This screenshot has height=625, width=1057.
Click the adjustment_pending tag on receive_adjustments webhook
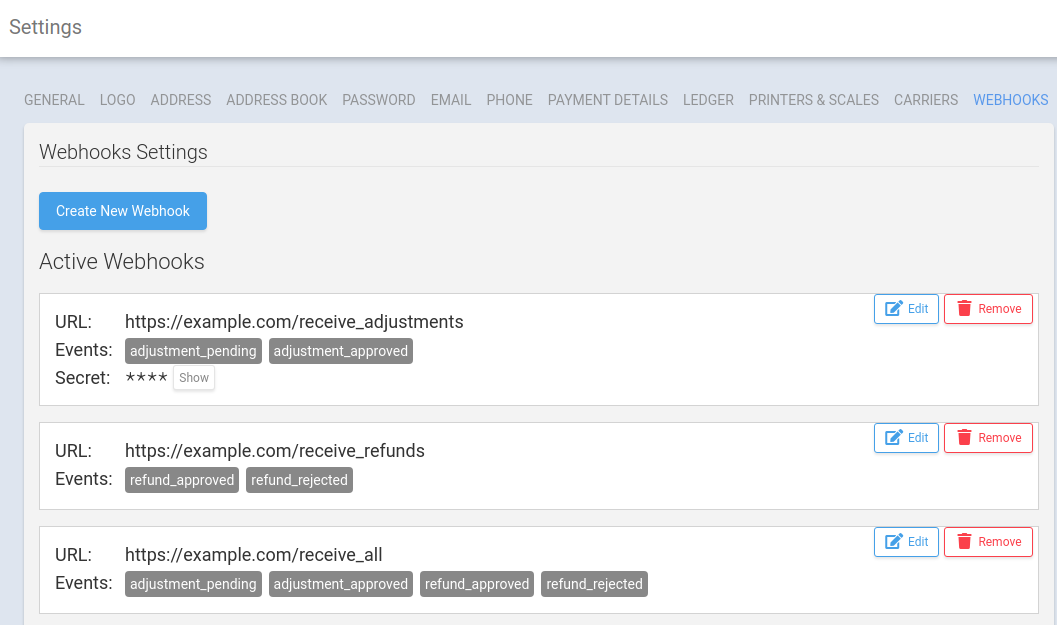[x=193, y=351]
